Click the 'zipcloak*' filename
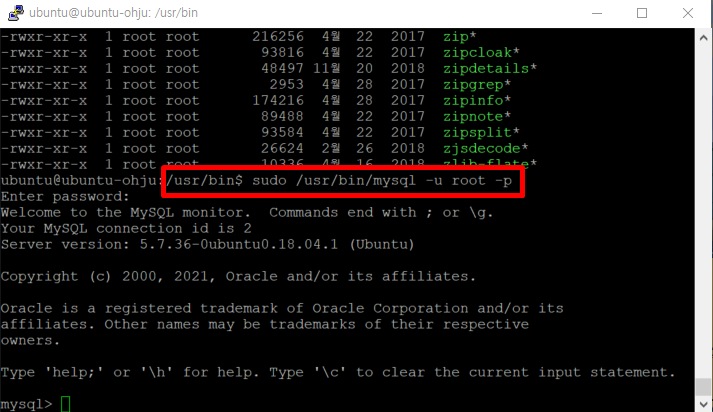Screen dimensions: 713x412 coord(481,53)
